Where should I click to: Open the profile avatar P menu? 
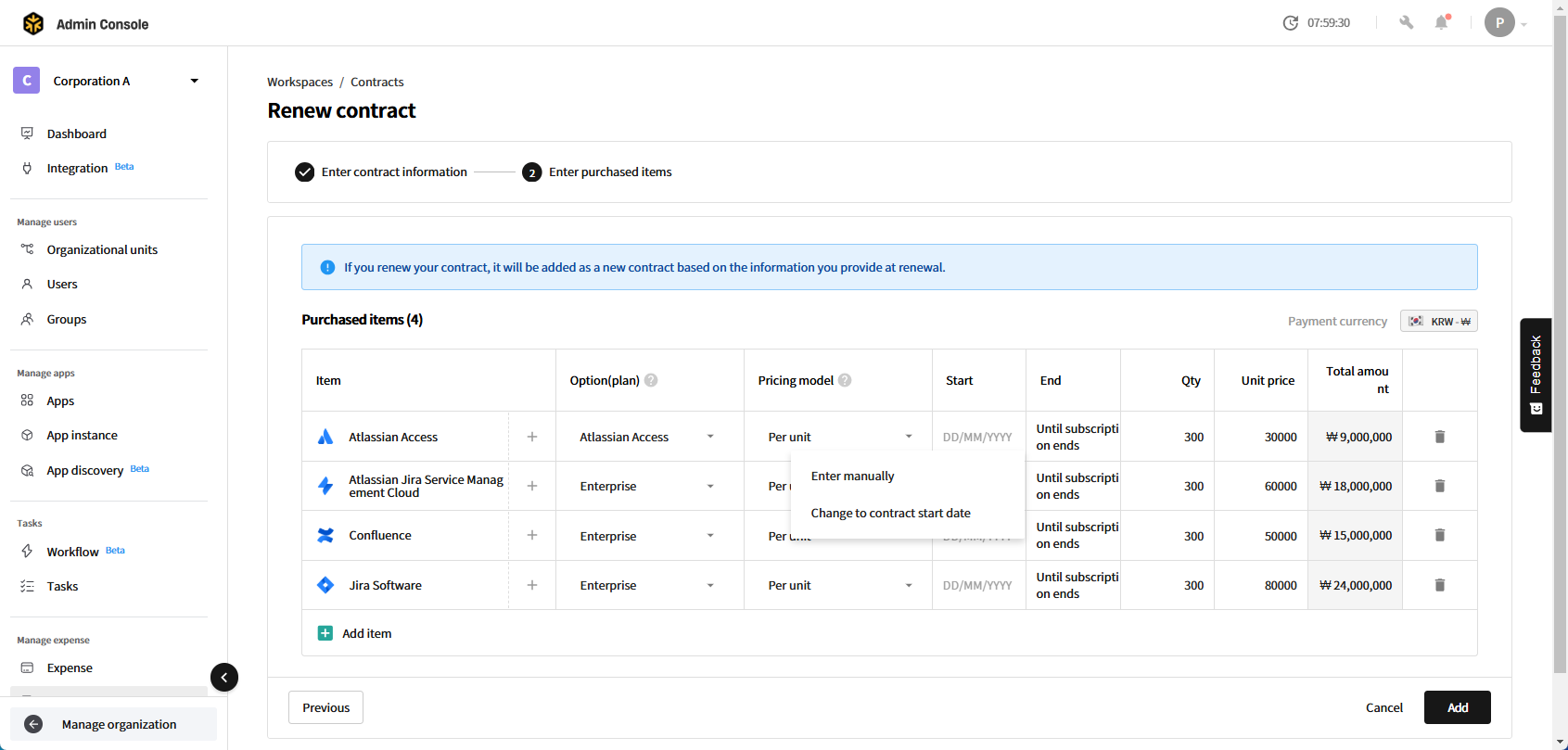tap(1499, 22)
